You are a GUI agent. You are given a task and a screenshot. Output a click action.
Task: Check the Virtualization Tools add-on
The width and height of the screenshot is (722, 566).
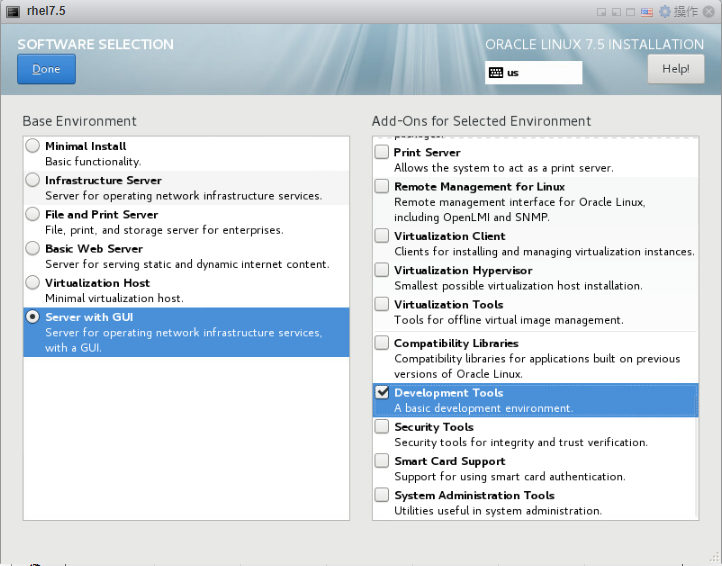[382, 304]
